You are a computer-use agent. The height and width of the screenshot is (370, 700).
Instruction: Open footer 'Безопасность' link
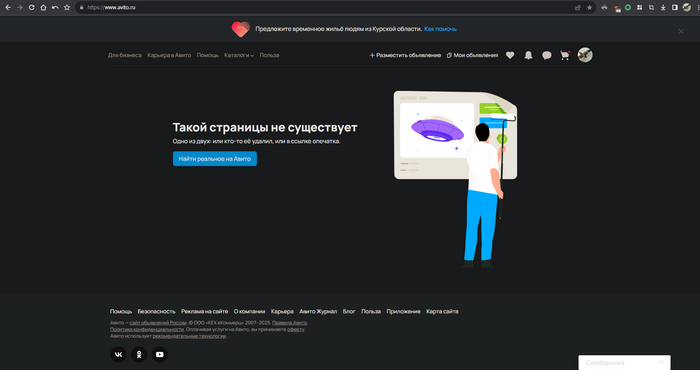coord(156,312)
